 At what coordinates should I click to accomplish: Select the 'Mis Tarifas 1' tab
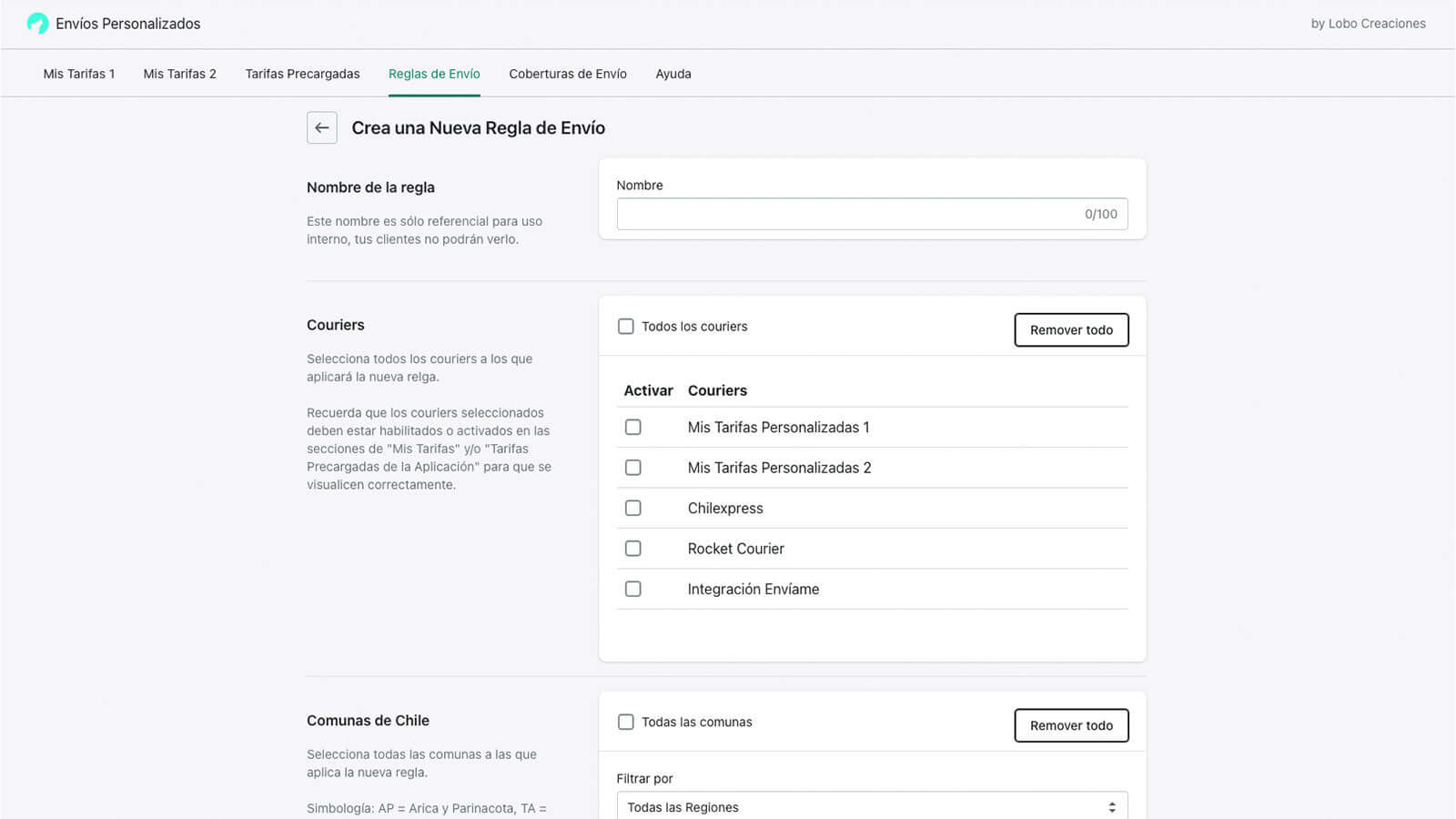79,74
